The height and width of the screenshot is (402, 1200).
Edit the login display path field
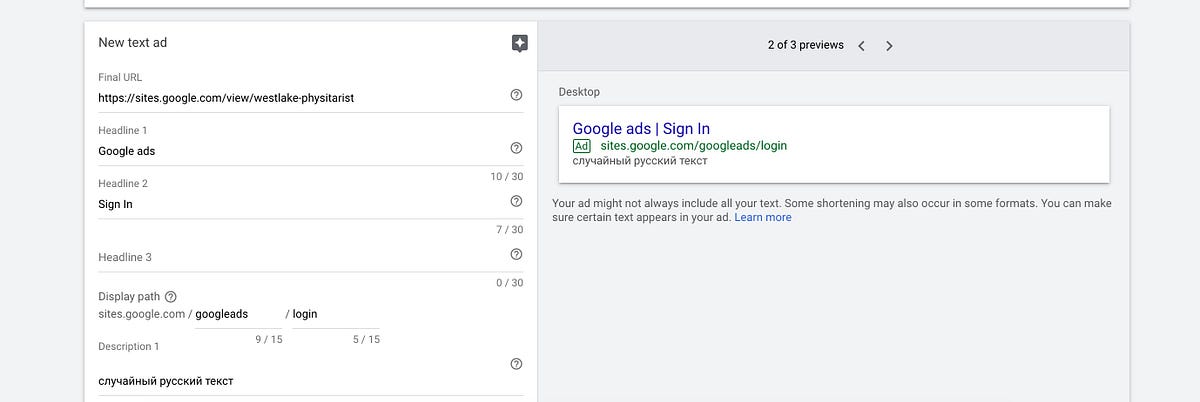coord(335,314)
